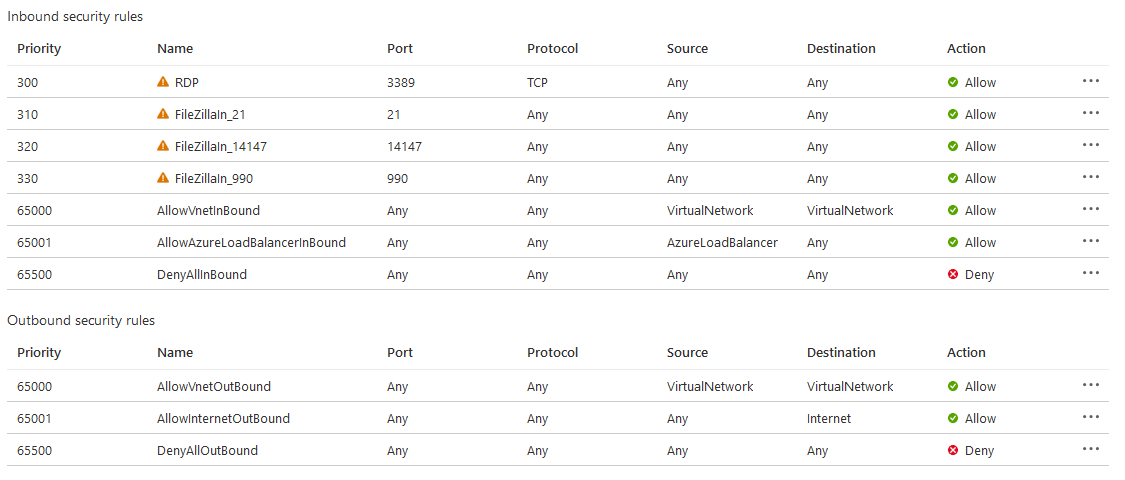Select the row with priority 65001 inbound

point(557,243)
